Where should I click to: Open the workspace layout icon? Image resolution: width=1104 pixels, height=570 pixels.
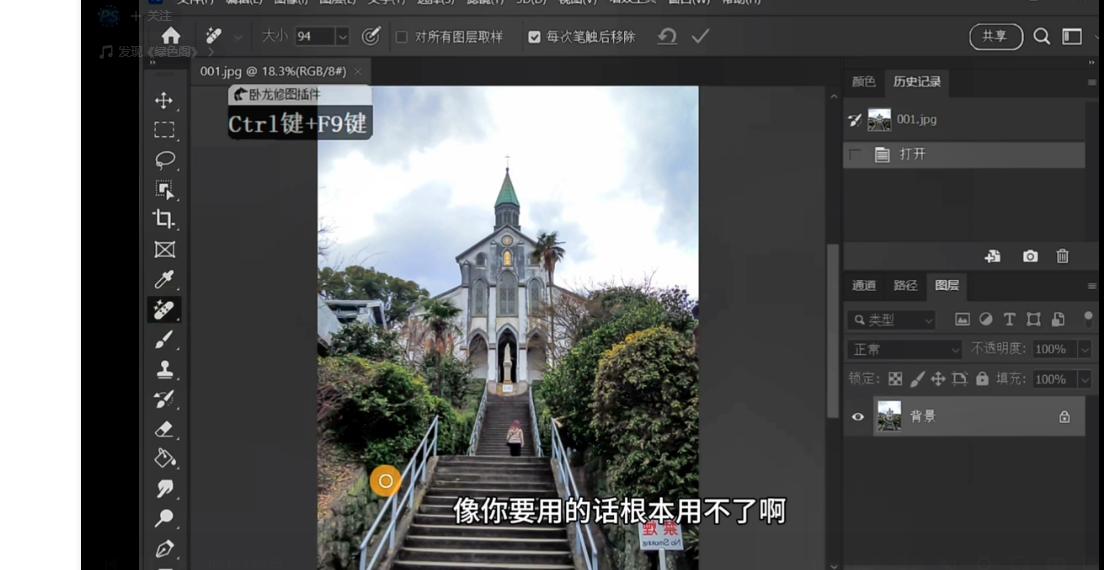[1072, 37]
